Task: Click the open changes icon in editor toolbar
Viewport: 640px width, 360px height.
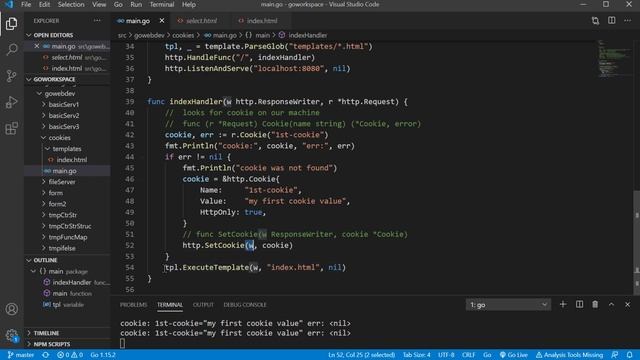Action: pos(595,20)
